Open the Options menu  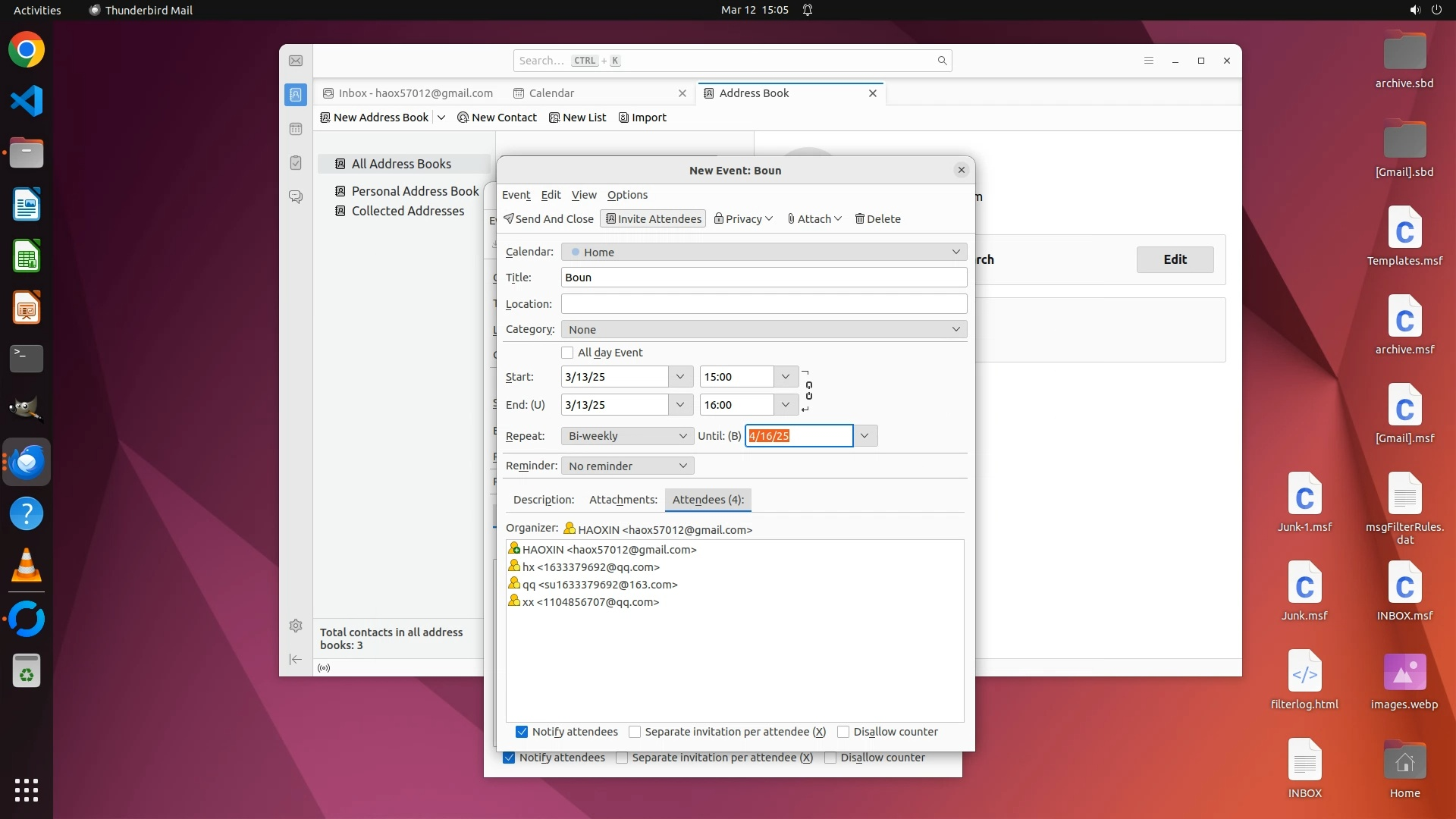[x=627, y=195]
